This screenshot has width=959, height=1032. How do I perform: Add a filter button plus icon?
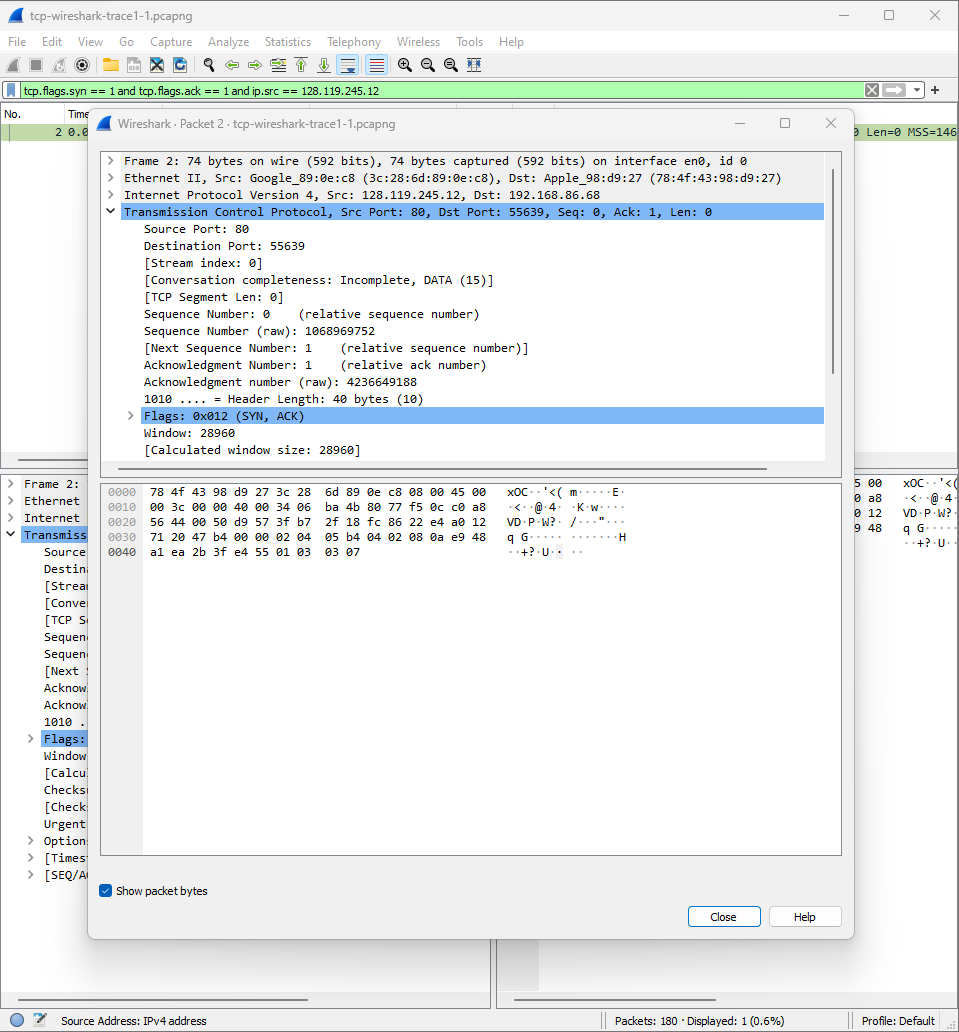click(935, 90)
